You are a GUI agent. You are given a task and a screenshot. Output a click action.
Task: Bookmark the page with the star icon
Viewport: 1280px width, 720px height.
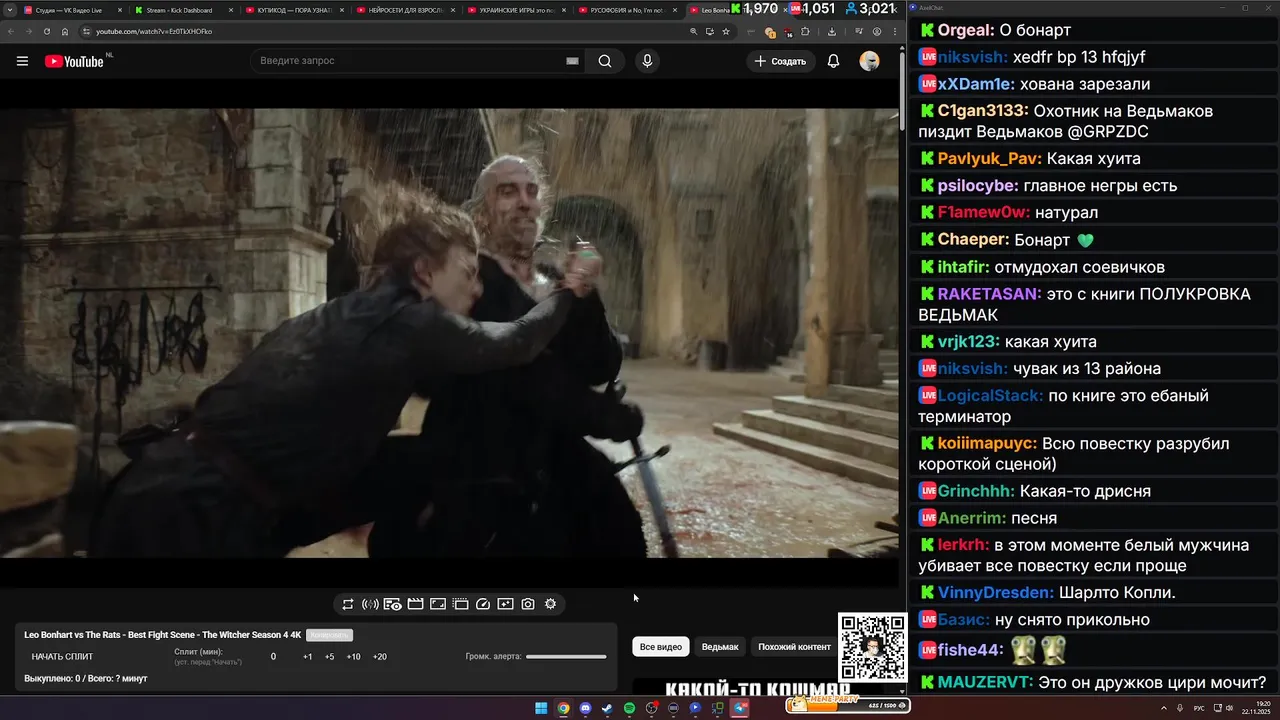point(726,31)
